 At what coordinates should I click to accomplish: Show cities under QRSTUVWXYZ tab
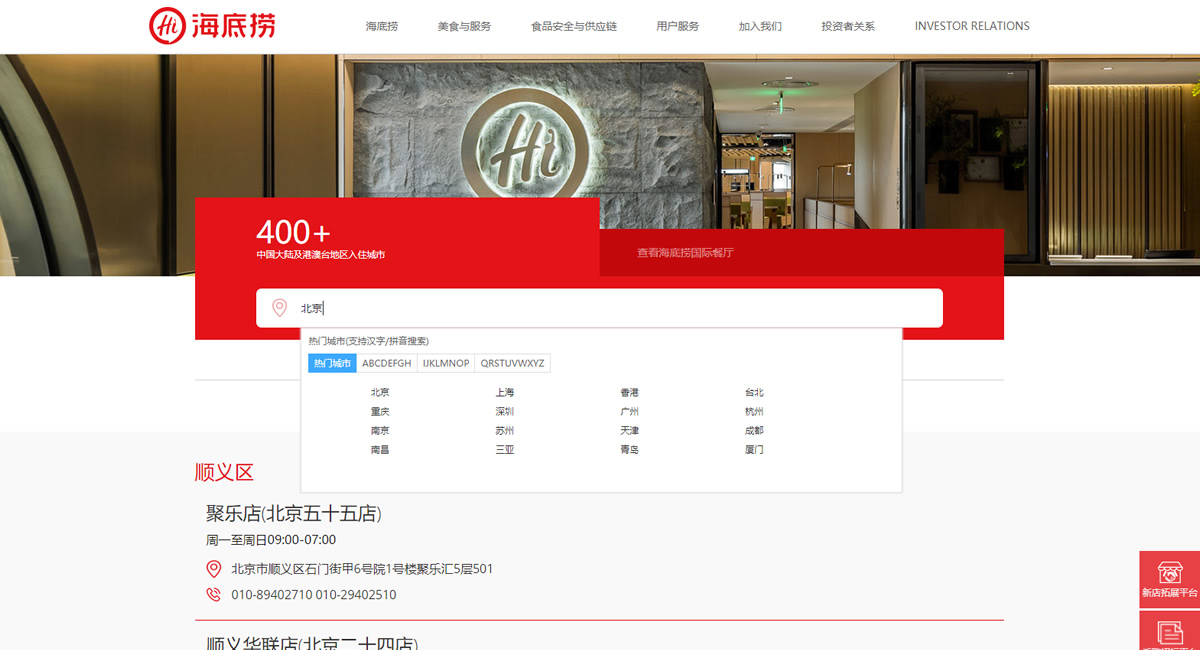[512, 363]
